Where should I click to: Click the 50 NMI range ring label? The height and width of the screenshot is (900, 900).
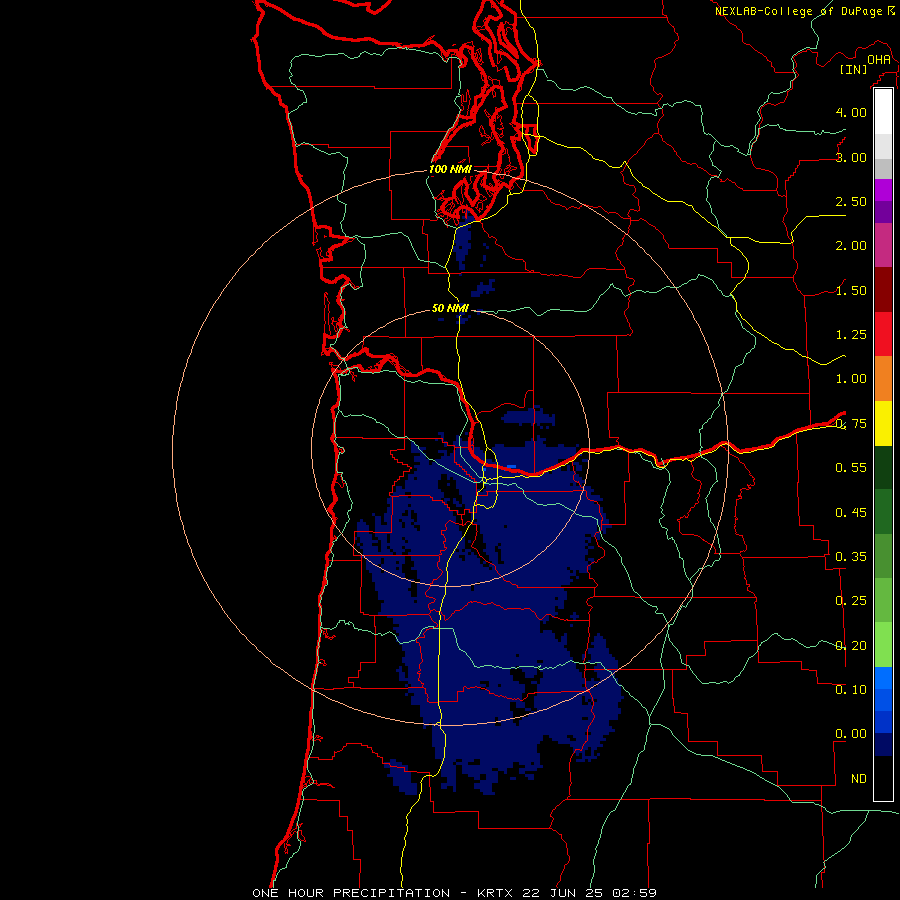click(450, 308)
